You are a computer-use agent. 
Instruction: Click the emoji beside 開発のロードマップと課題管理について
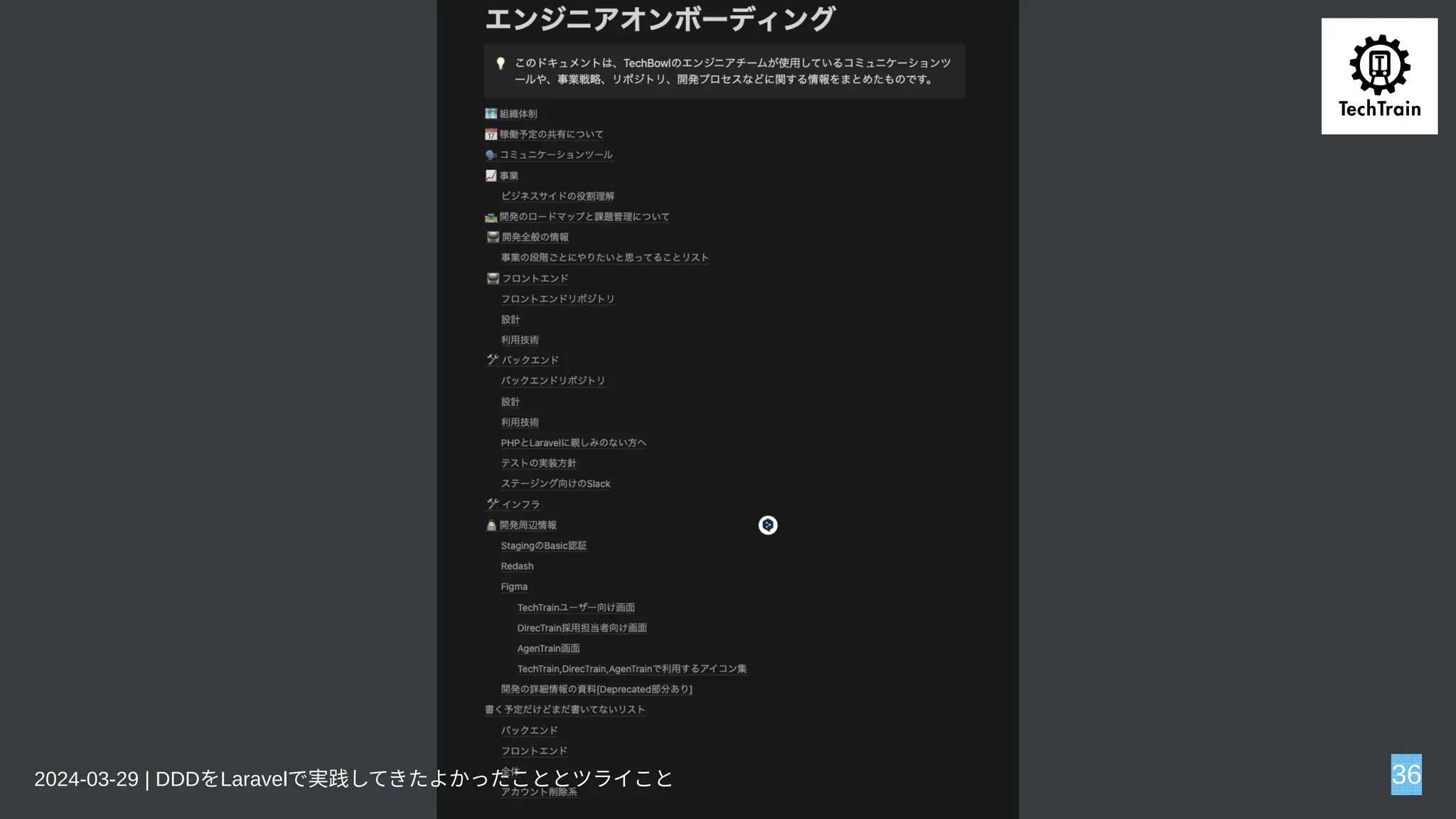(x=491, y=217)
